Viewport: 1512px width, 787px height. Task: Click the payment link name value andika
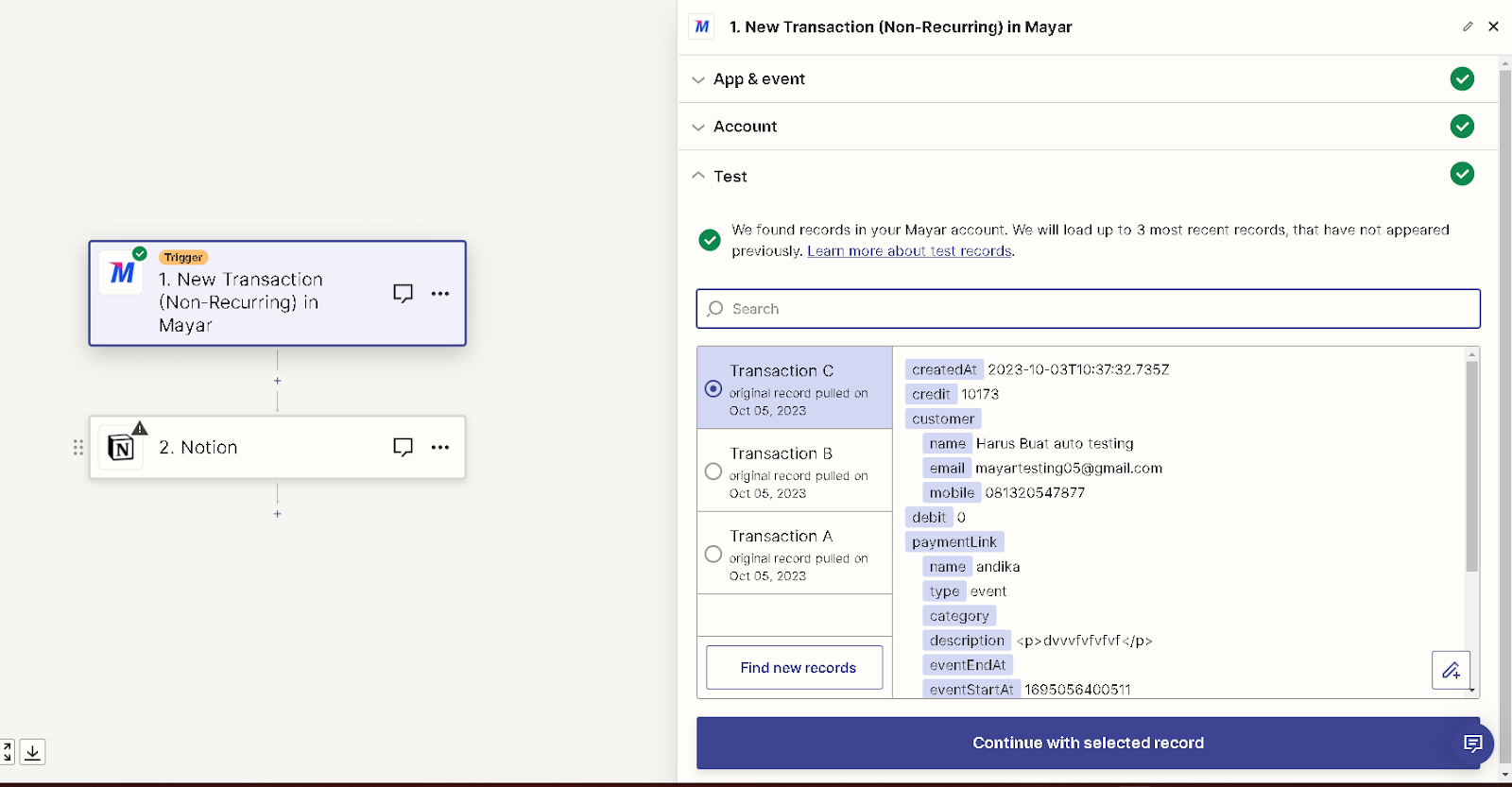point(998,567)
